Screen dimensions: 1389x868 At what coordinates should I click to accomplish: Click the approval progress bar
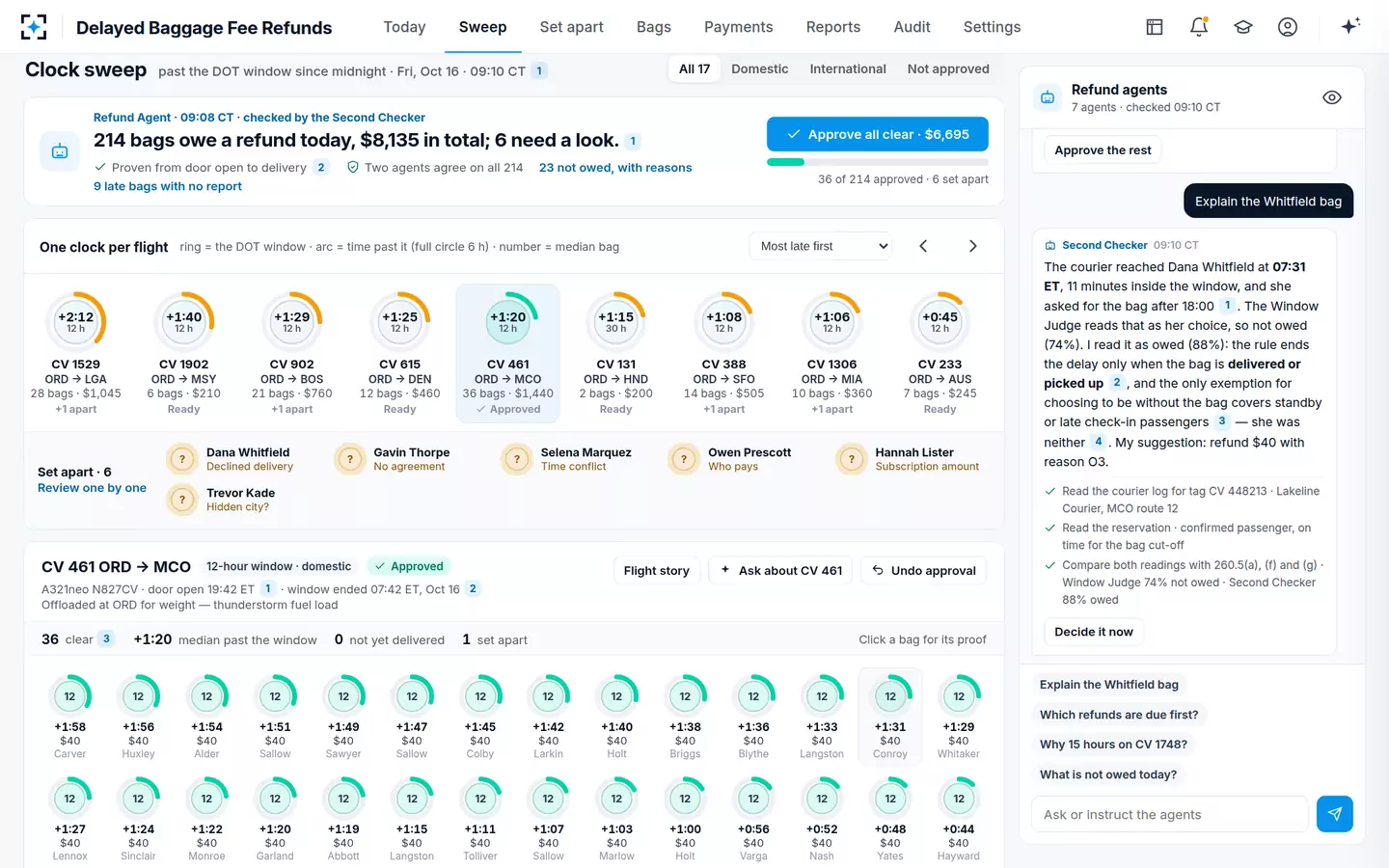click(878, 162)
